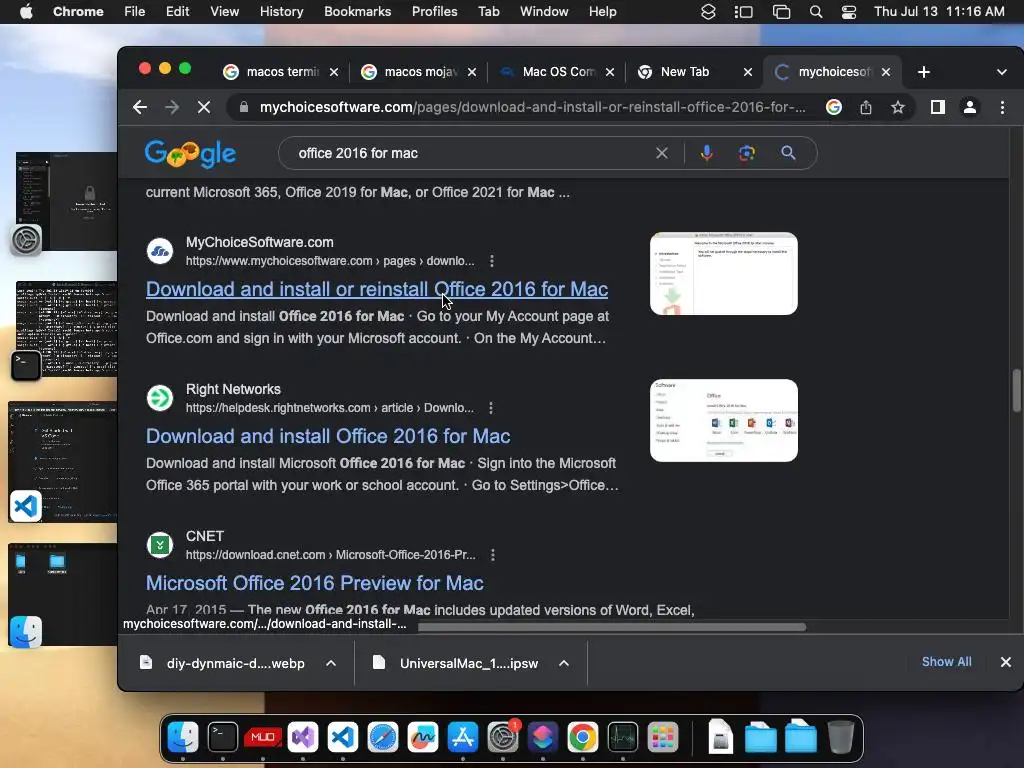The height and width of the screenshot is (768, 1024).
Task: Click the Google logo
Action: pos(190,153)
